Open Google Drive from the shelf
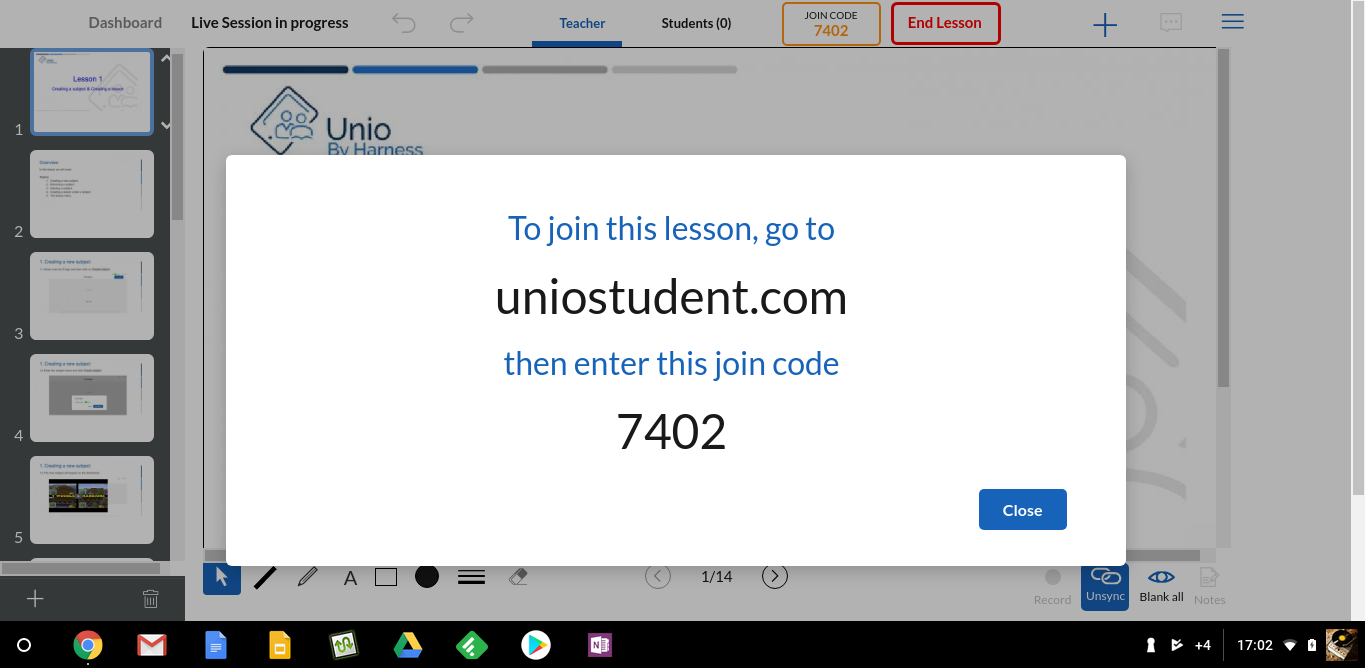Screen dimensions: 1365x668 407,645
